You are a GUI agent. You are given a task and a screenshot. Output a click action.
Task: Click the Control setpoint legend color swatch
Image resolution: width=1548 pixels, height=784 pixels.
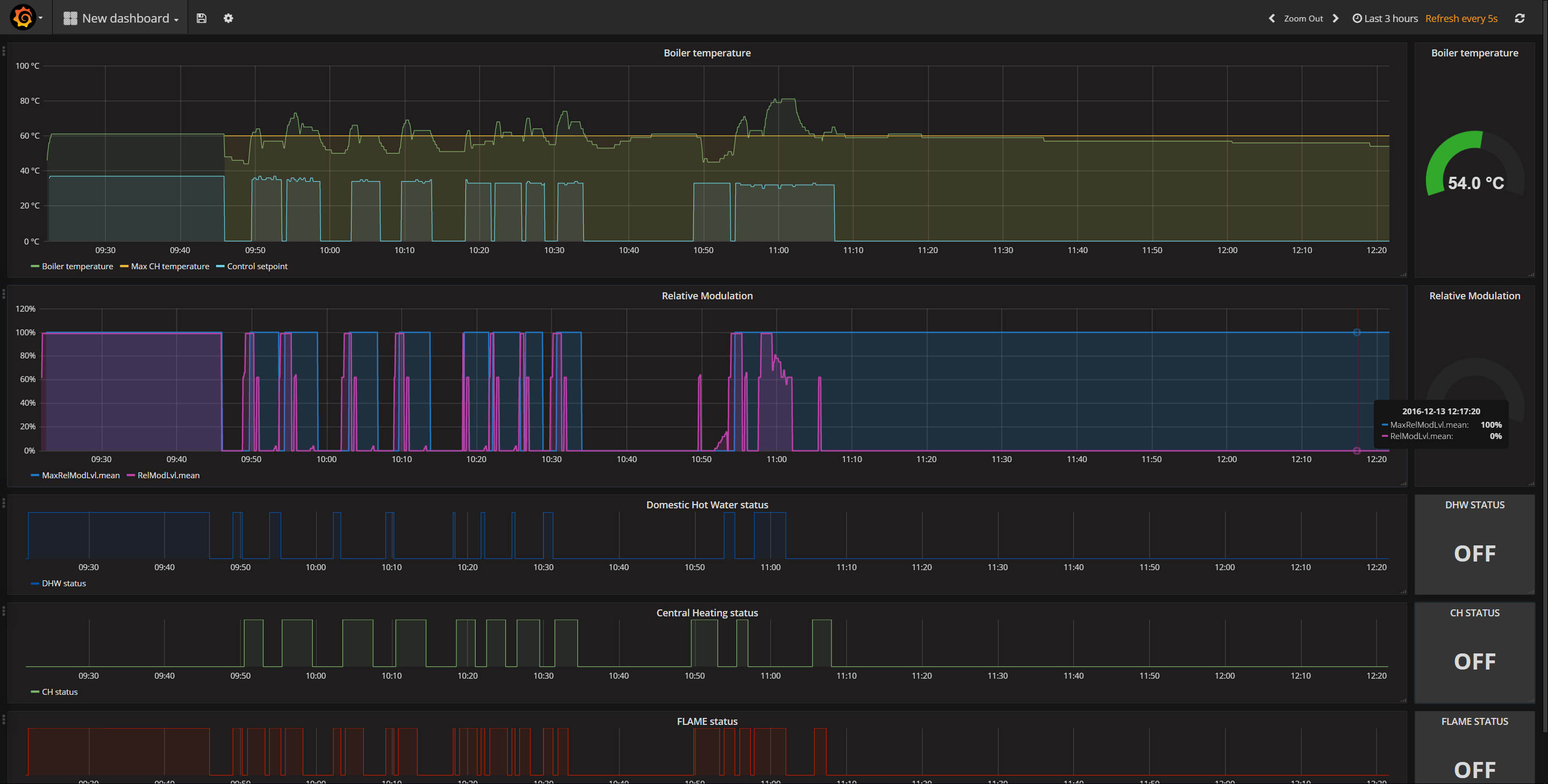coord(220,266)
